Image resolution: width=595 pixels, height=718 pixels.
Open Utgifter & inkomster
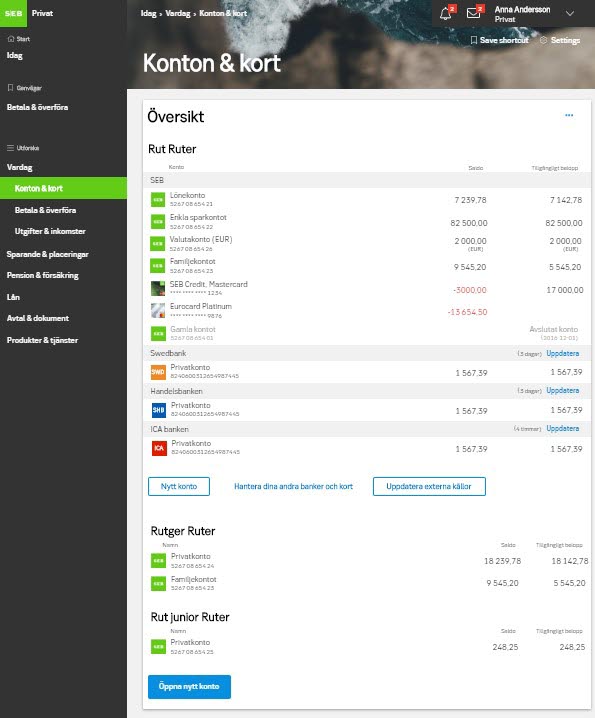50,231
